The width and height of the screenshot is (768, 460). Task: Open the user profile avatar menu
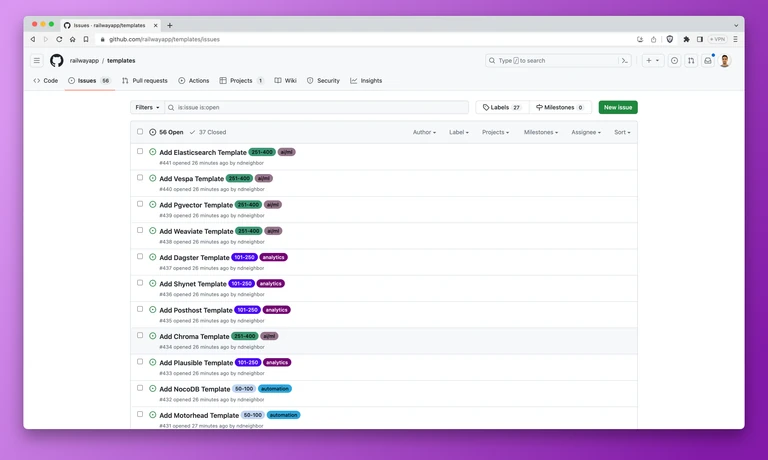[725, 61]
